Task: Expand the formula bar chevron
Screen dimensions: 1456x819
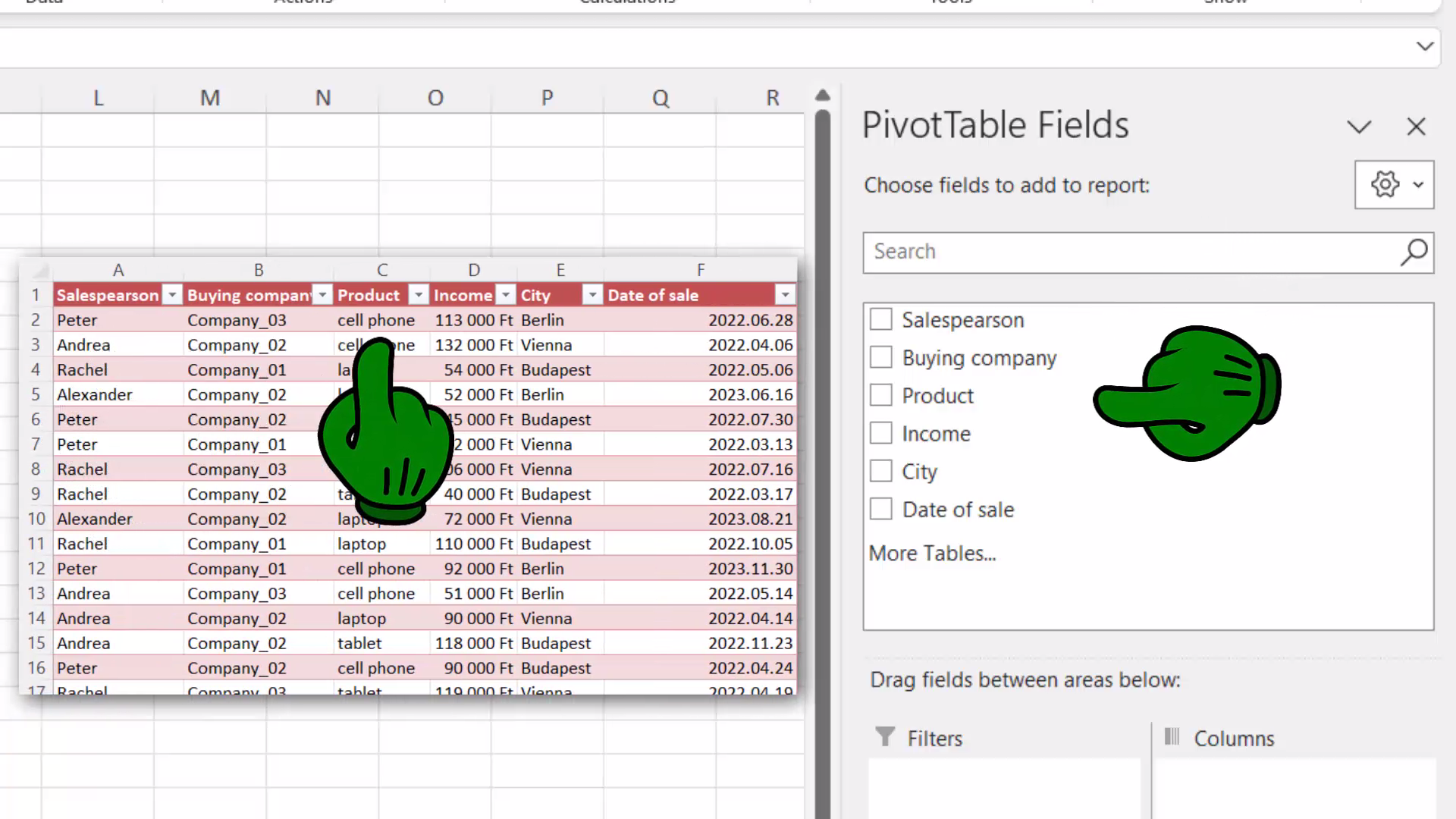Action: 1425,46
